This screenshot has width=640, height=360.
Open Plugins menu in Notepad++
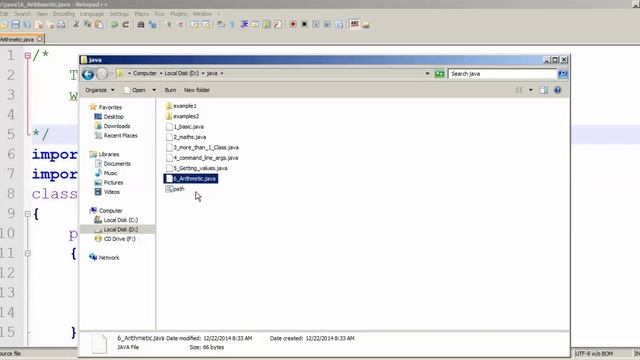point(178,14)
